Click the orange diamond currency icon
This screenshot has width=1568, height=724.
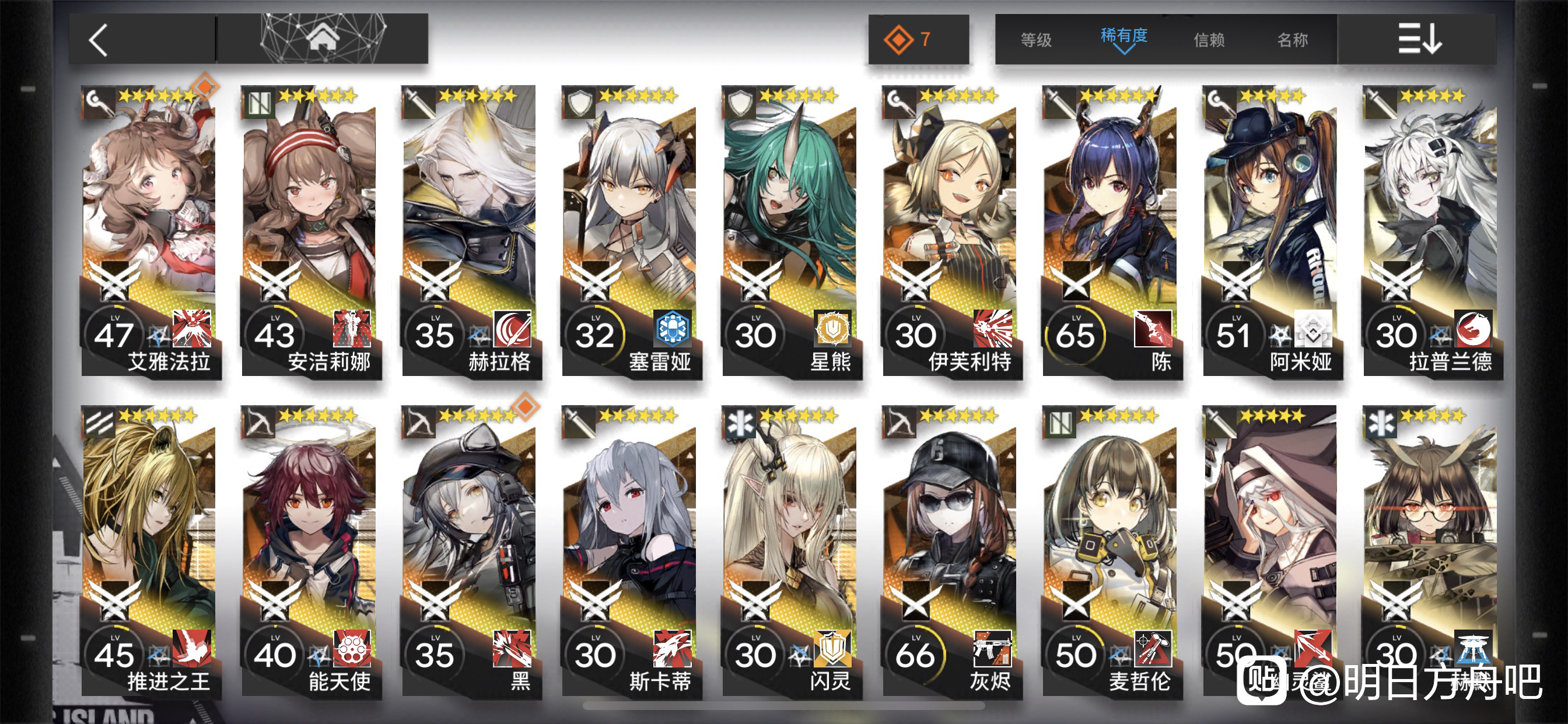(x=898, y=40)
